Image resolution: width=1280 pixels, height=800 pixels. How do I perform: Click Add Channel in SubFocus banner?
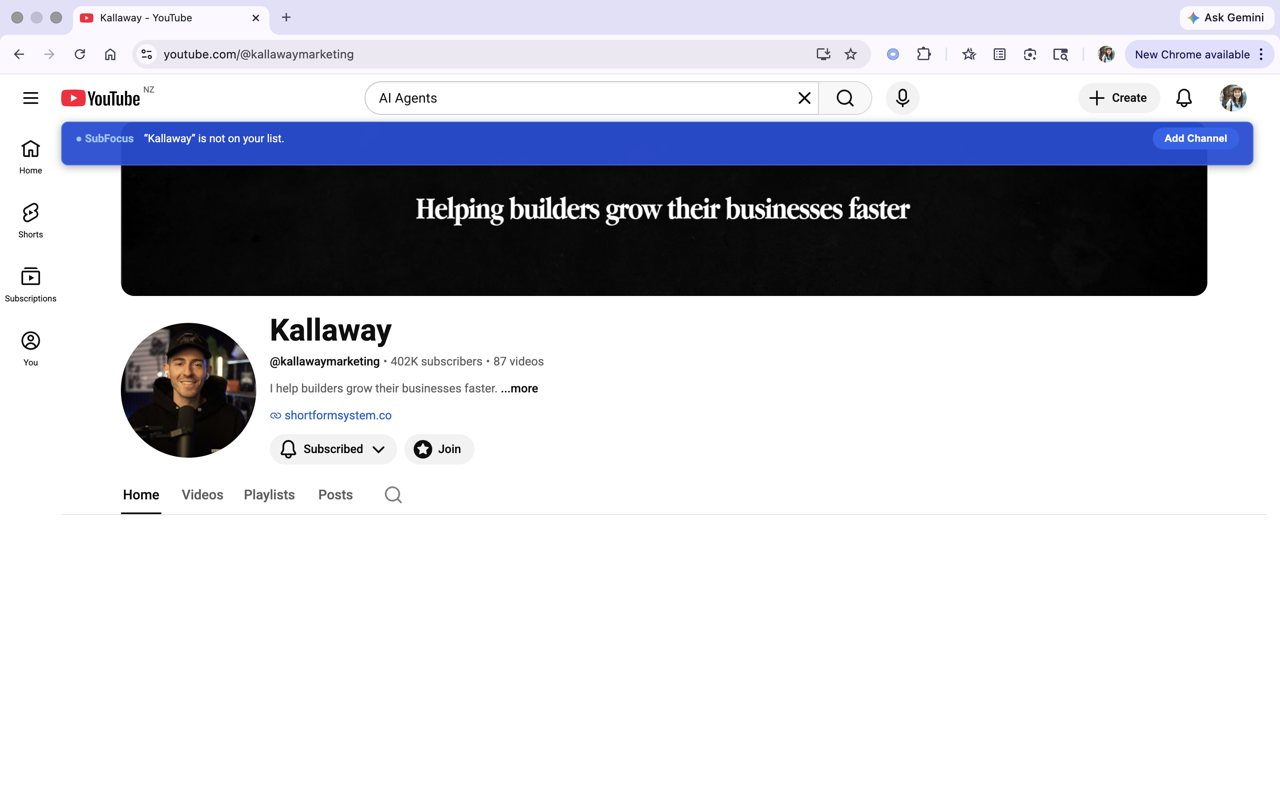click(x=1195, y=139)
